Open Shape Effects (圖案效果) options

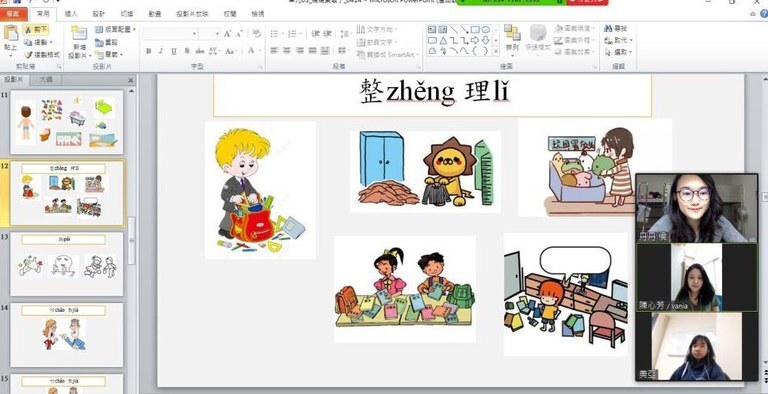[575, 51]
